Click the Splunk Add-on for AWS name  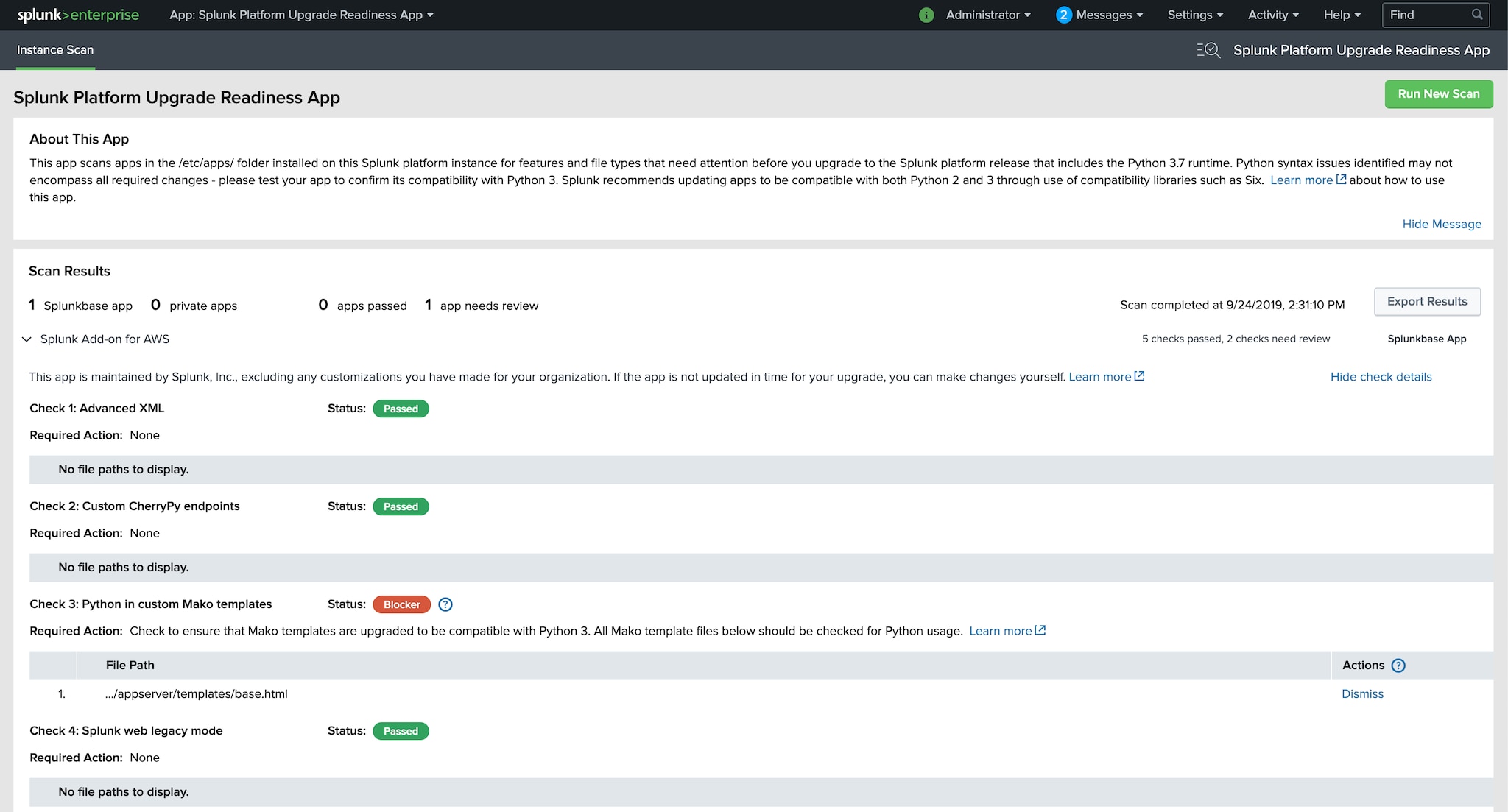(x=105, y=339)
